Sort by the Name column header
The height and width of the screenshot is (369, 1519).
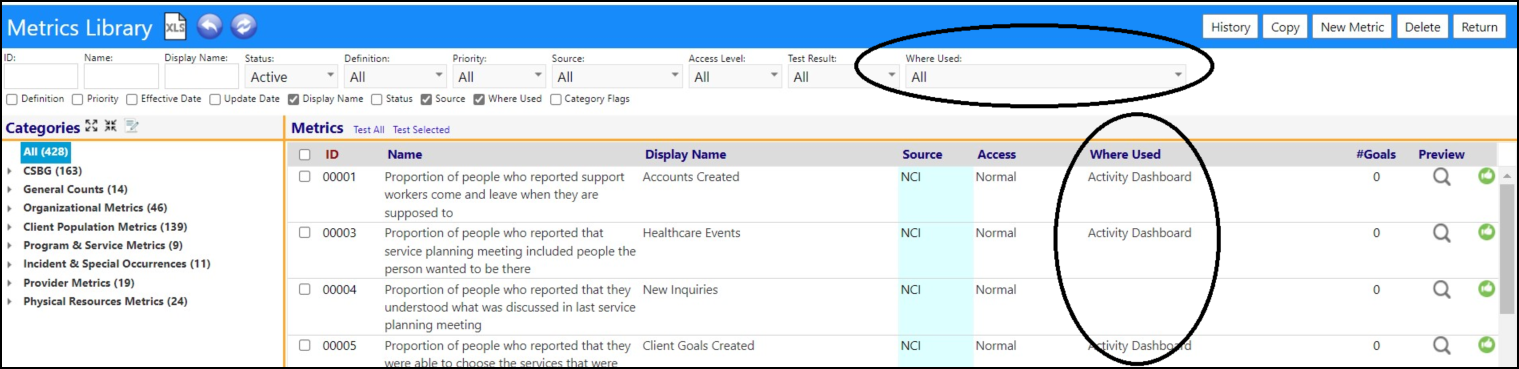[x=405, y=155]
